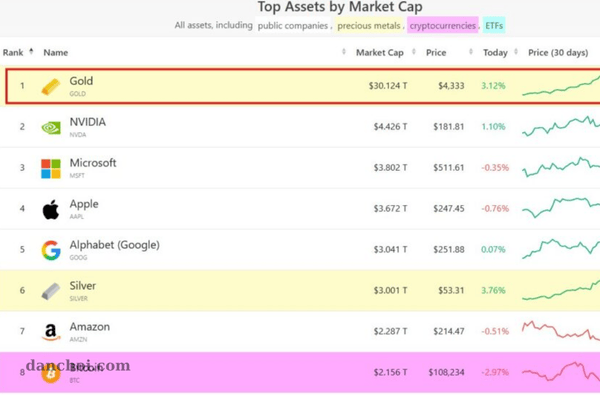
Task: Click the Google logo icon
Action: click(x=50, y=251)
